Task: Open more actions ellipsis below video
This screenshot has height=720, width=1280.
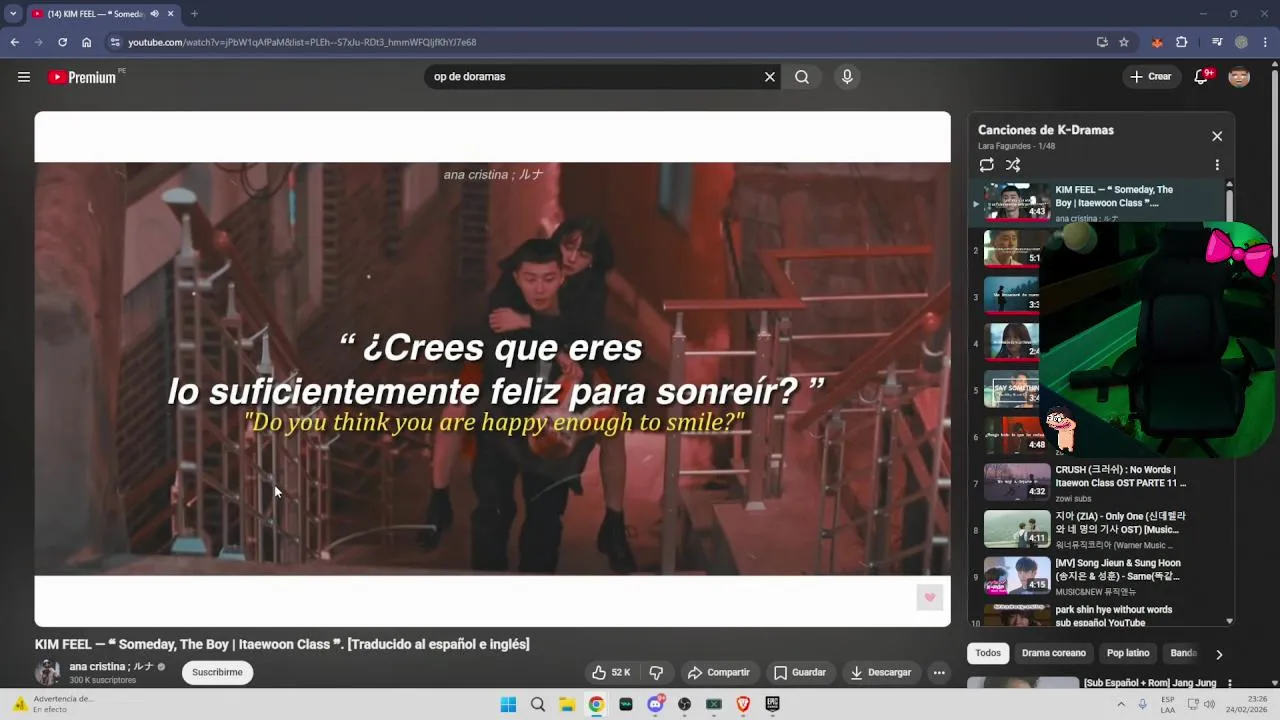Action: (939, 673)
